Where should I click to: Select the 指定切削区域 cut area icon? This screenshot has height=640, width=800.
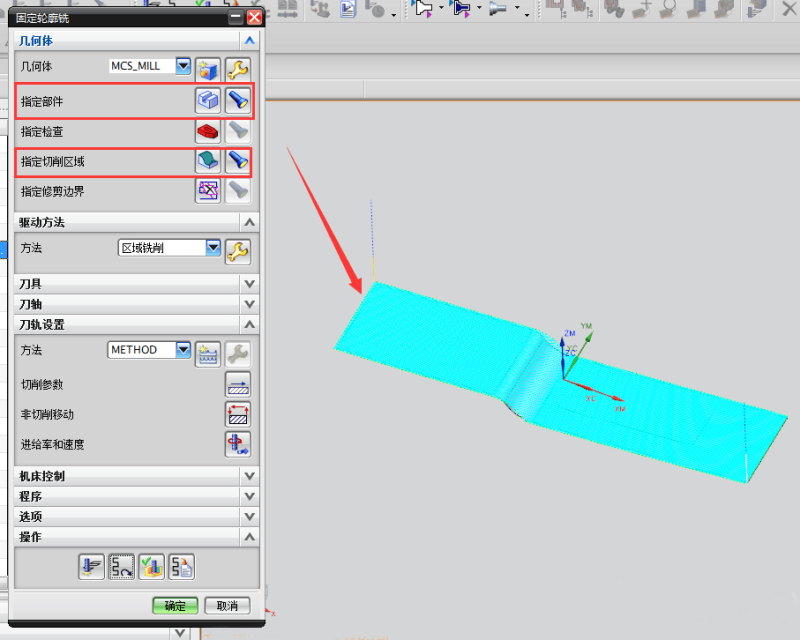(x=207, y=160)
